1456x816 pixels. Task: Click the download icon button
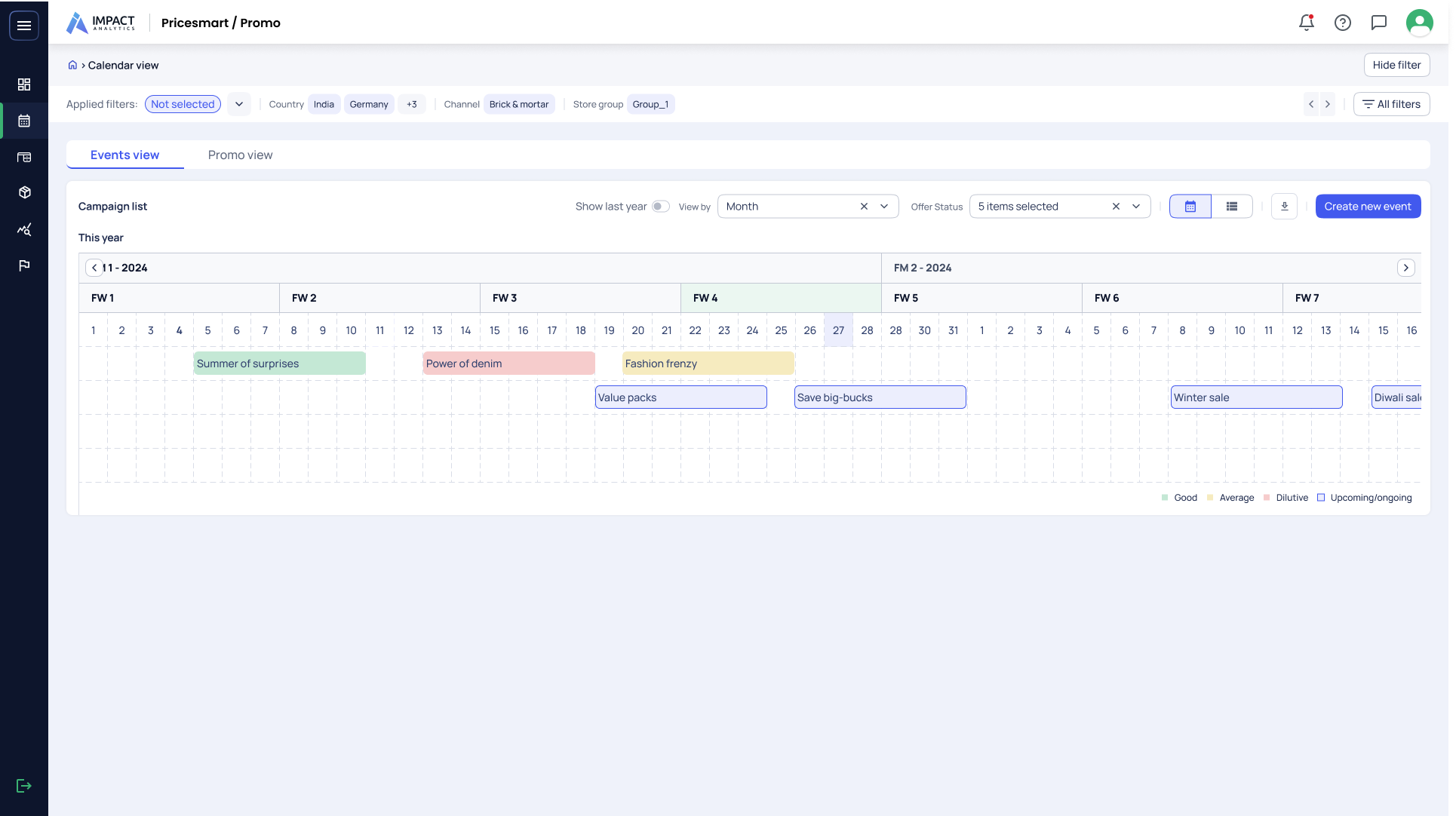click(x=1284, y=206)
